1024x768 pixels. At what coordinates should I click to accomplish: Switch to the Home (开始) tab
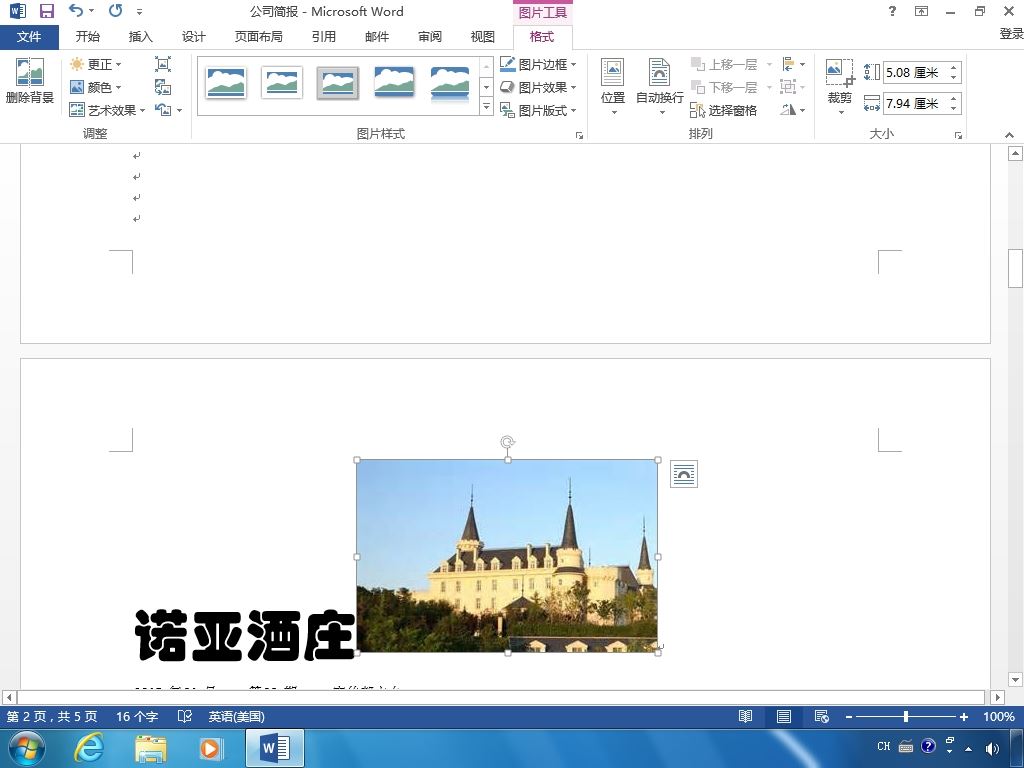88,37
